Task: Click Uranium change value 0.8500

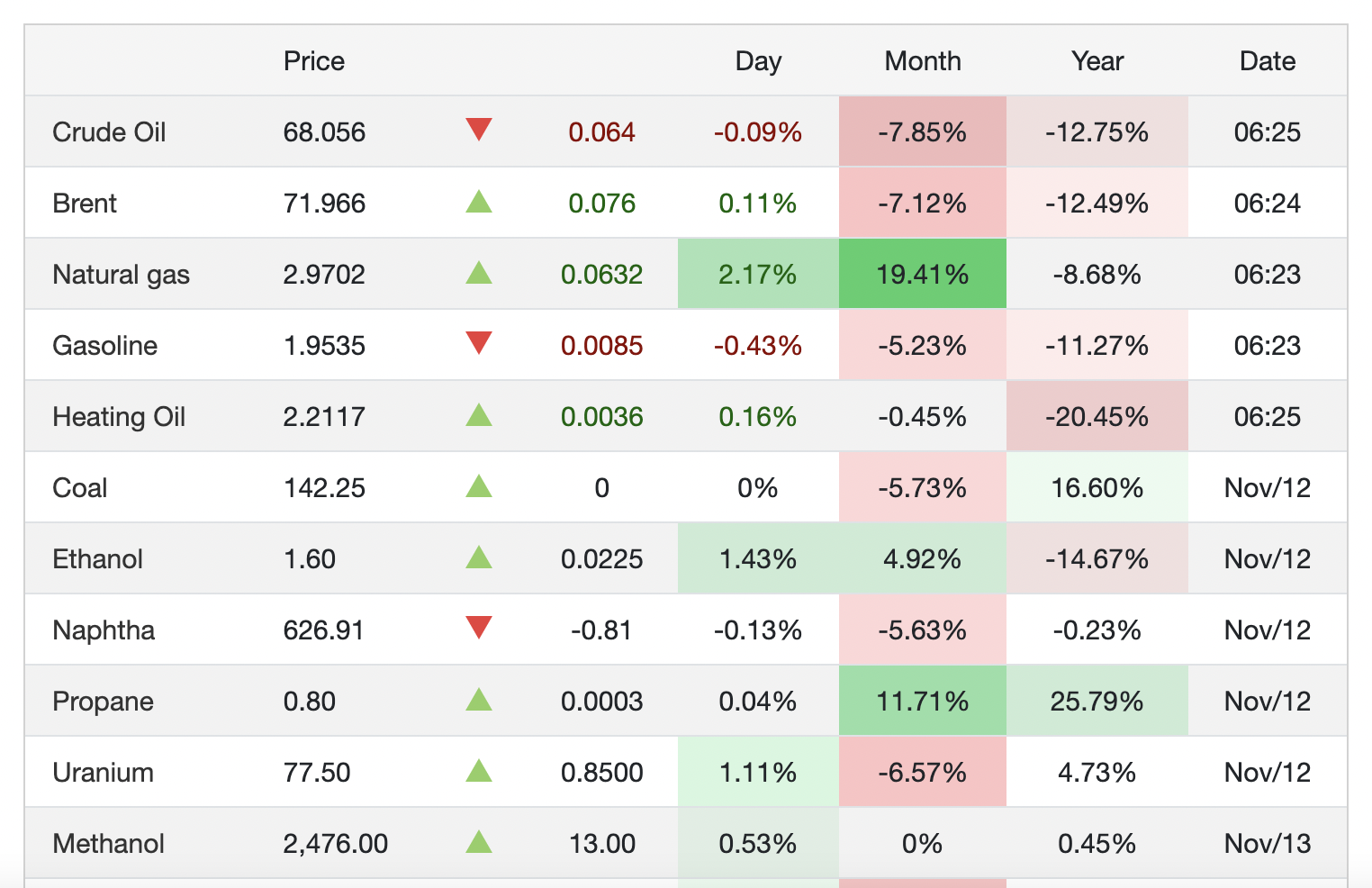Action: 602,773
